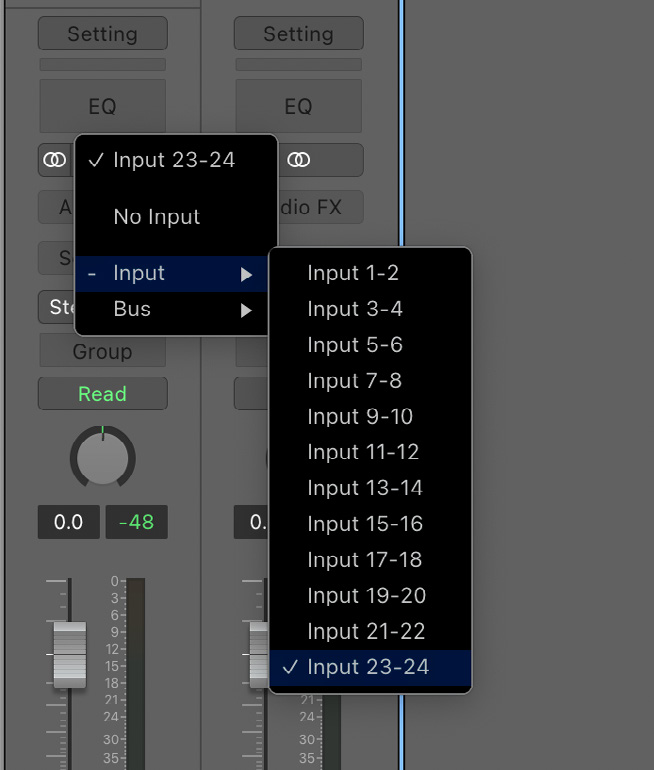Open the EQ display on the first channel strip
Image resolution: width=654 pixels, height=770 pixels.
tap(103, 106)
